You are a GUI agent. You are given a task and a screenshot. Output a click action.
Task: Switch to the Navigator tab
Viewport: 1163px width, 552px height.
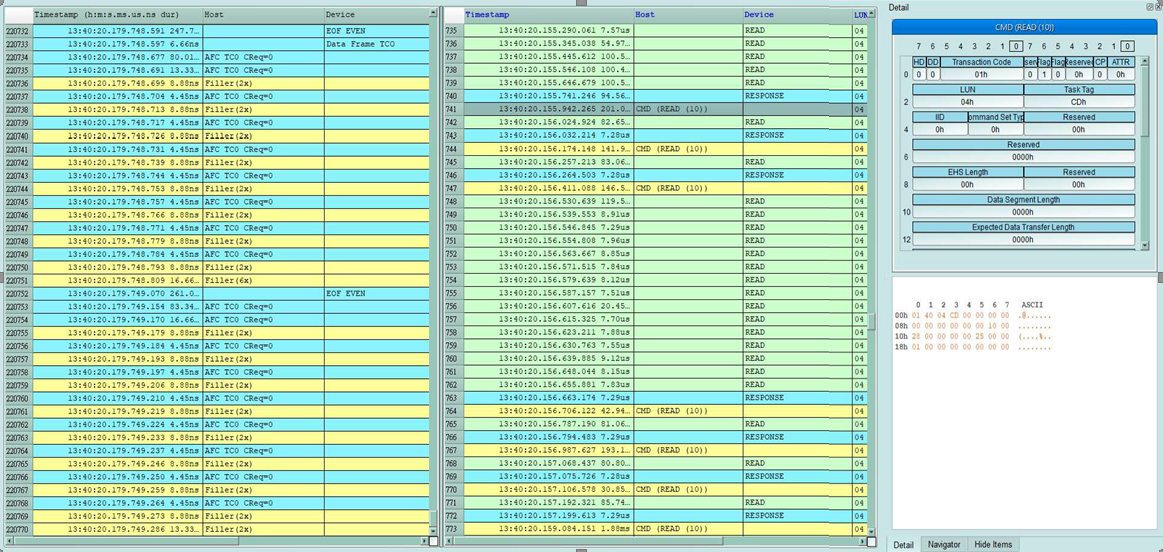pyautogui.click(x=943, y=544)
